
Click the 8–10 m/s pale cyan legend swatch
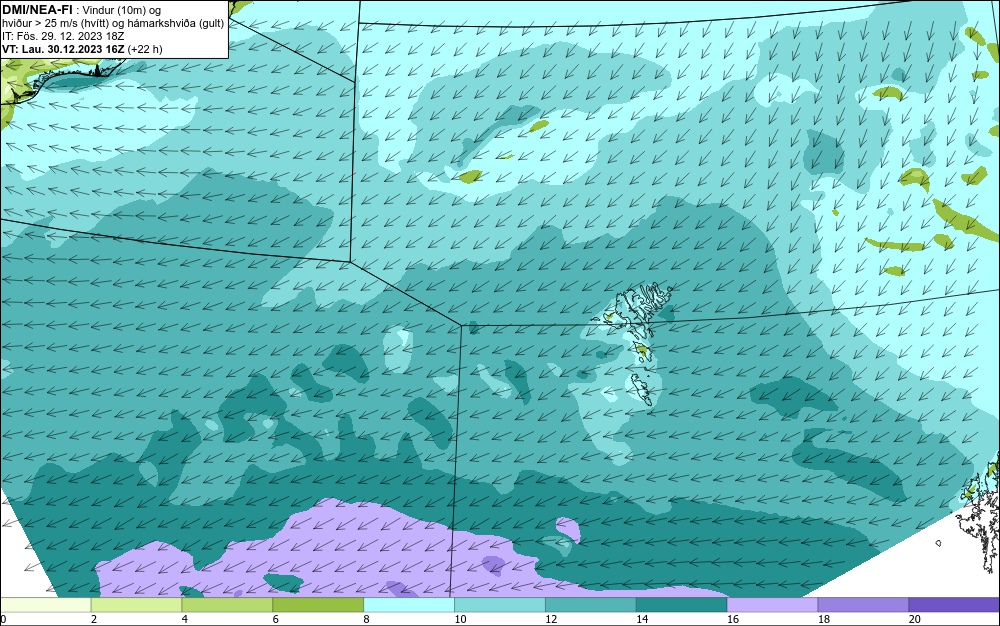click(409, 605)
